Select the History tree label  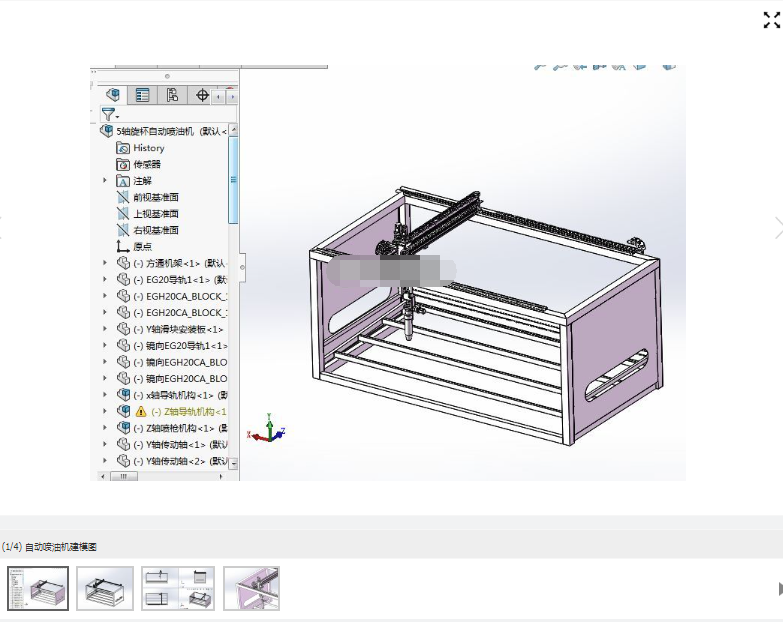tap(149, 148)
